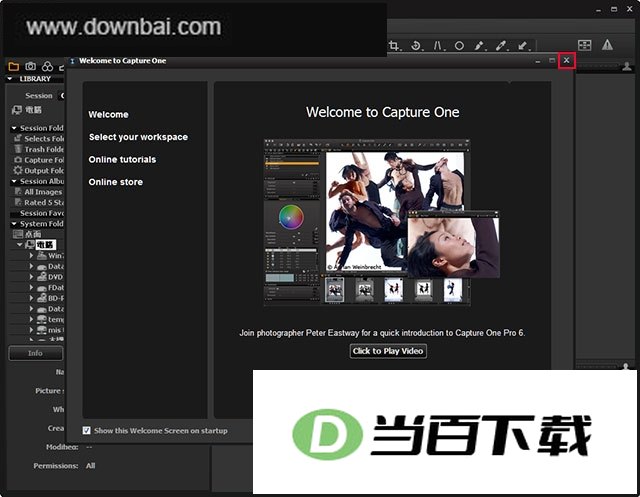Collapse the System Folders group
This screenshot has height=497, width=640.
pos(14,224)
